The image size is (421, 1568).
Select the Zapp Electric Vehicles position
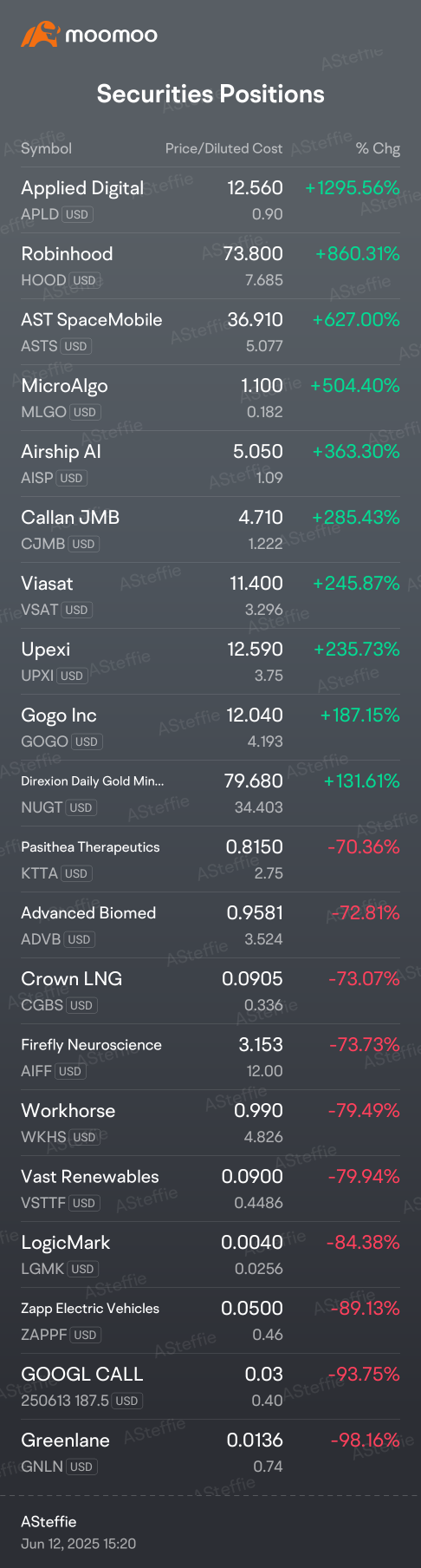pyautogui.click(x=210, y=1321)
